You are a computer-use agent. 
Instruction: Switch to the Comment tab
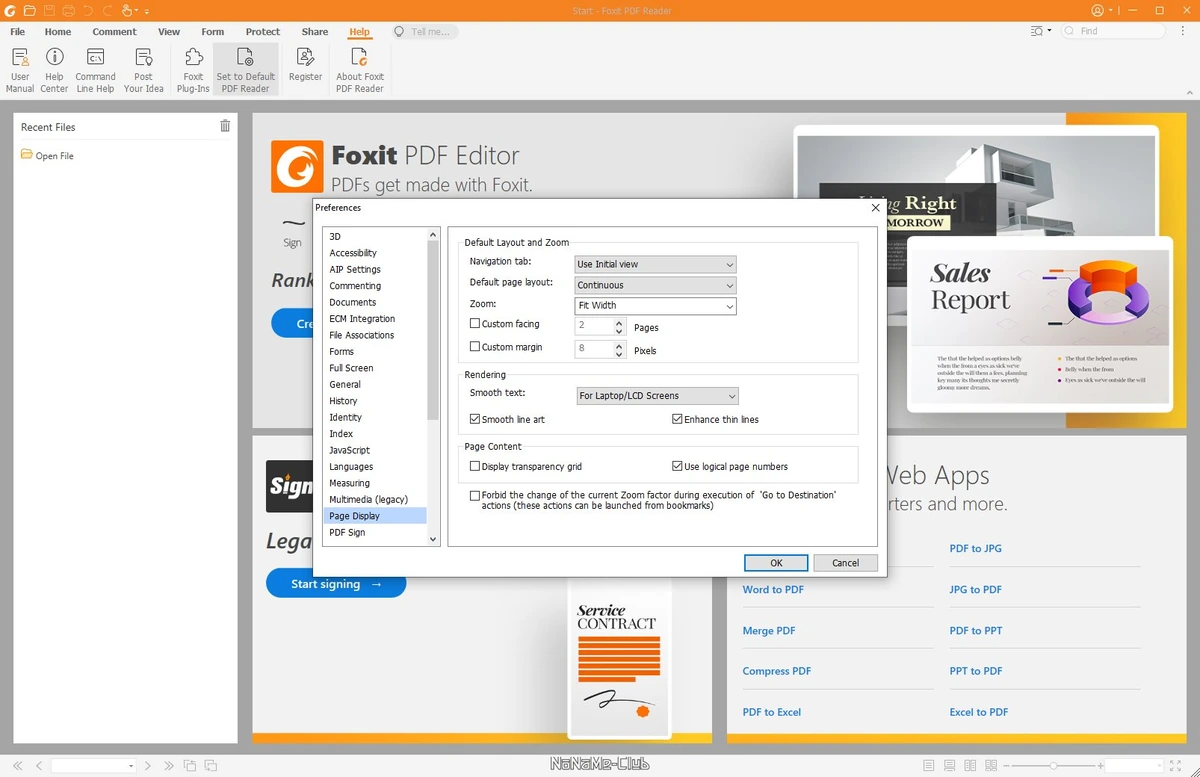click(x=115, y=32)
